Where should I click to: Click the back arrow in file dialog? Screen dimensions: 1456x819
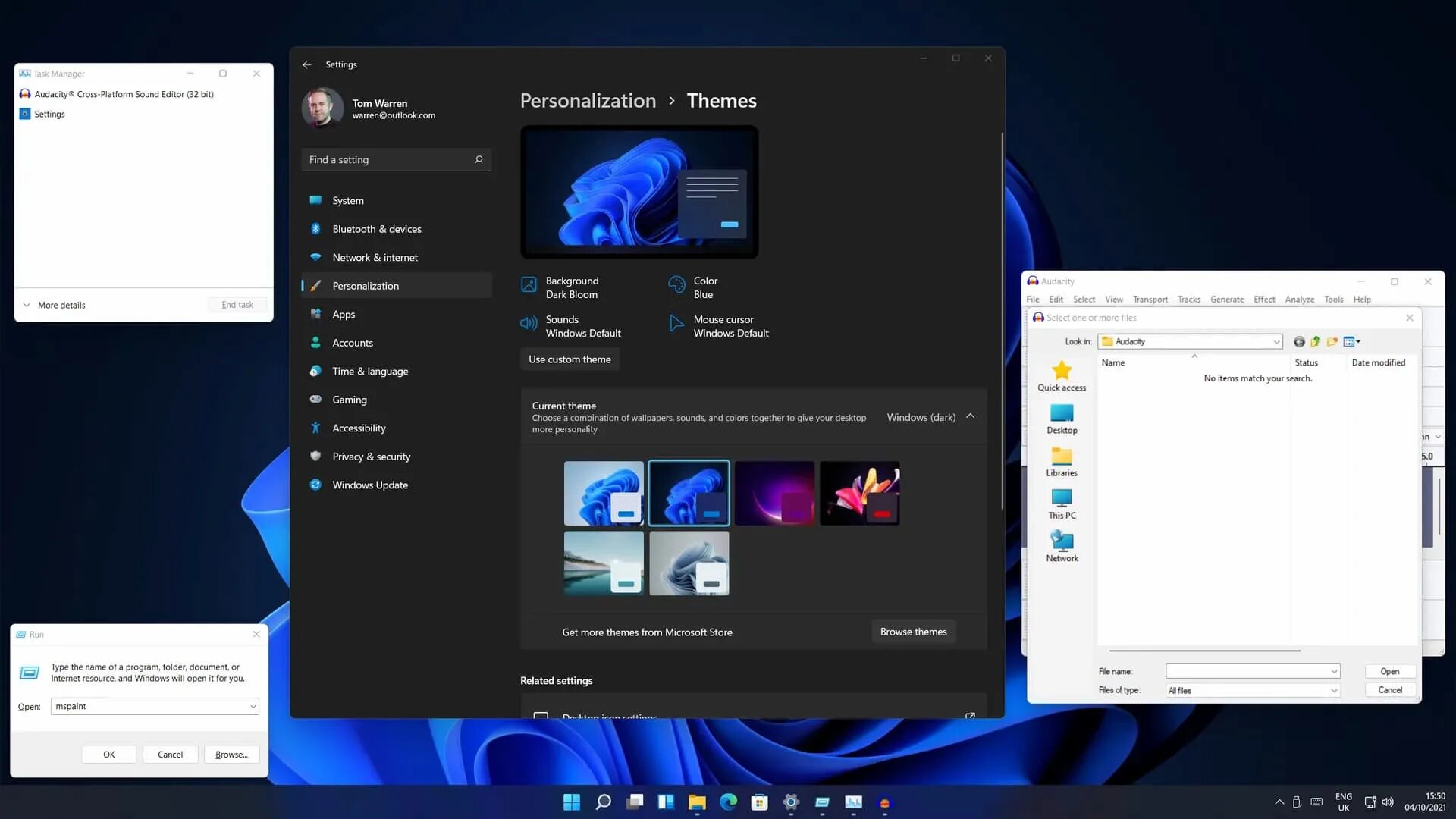point(1299,342)
